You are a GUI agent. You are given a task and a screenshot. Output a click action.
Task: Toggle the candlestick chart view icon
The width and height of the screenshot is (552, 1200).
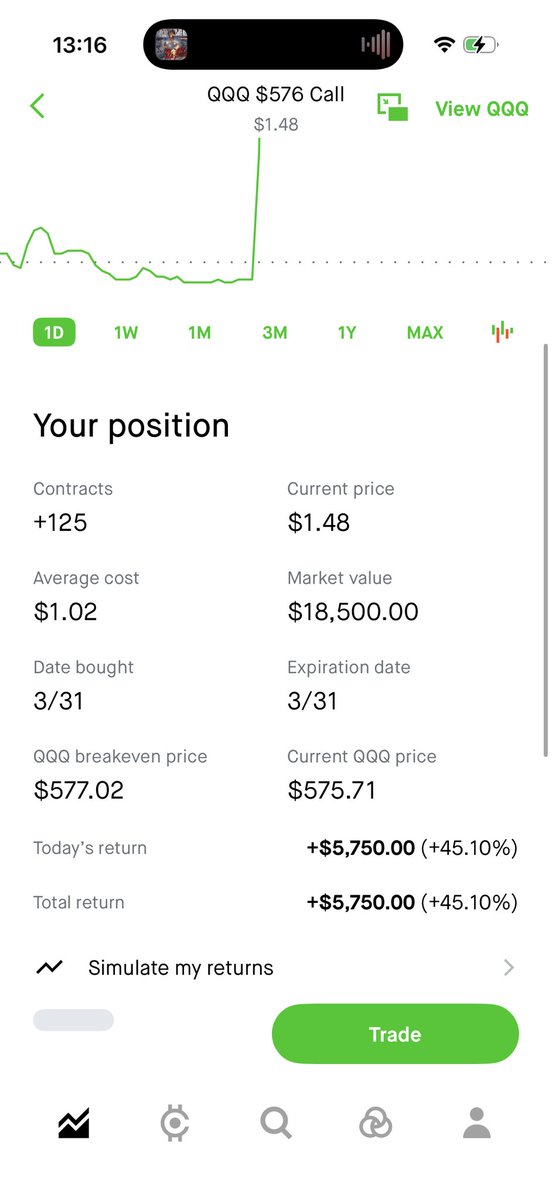click(502, 332)
